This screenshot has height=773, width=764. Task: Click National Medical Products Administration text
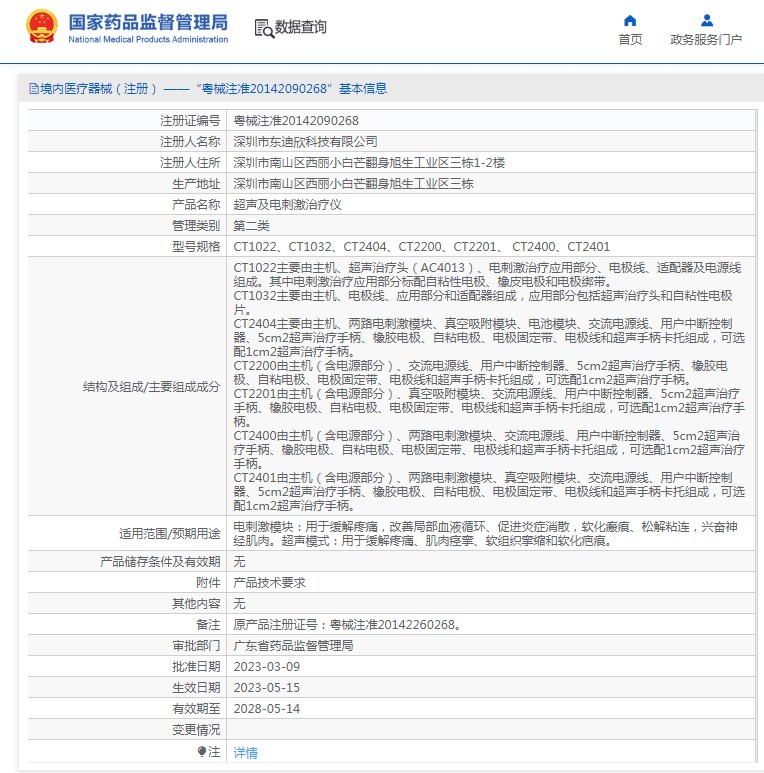(148, 39)
